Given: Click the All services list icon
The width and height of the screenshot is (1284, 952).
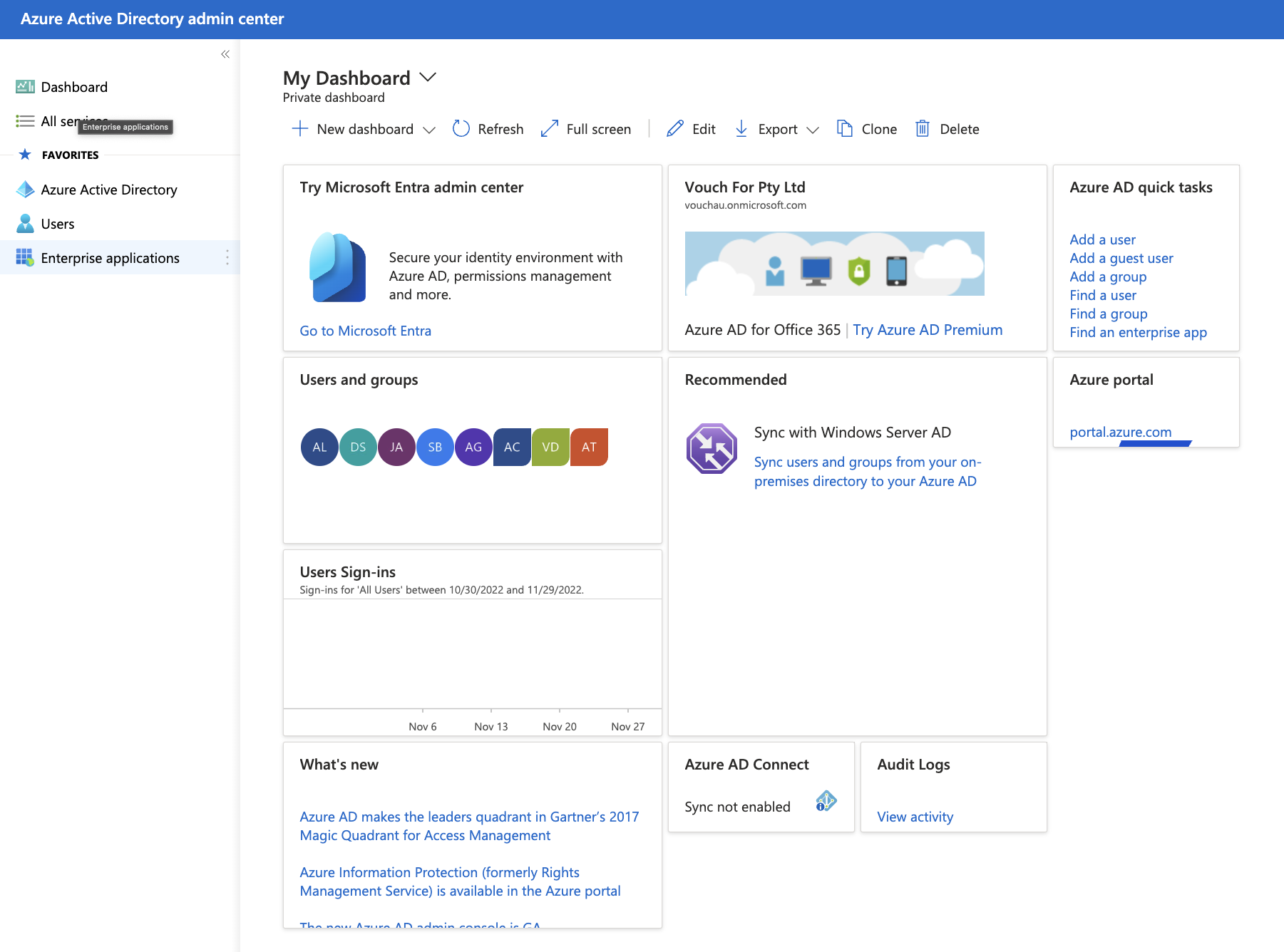Looking at the screenshot, I should pos(25,121).
